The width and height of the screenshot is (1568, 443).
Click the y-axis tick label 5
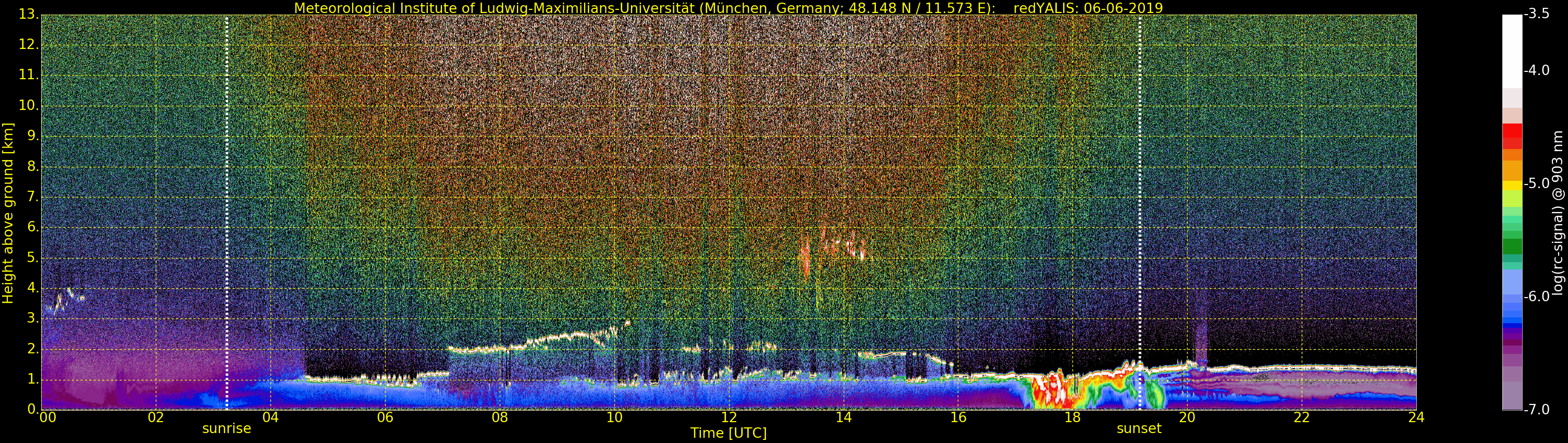click(x=32, y=257)
